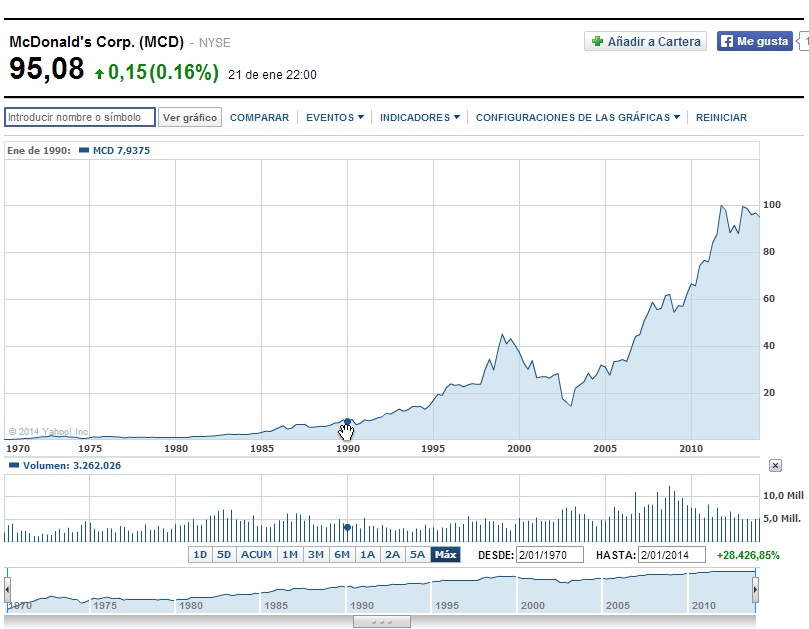Close the Volumen panel with the X icon
Image resolution: width=809 pixels, height=629 pixels.
[x=775, y=465]
